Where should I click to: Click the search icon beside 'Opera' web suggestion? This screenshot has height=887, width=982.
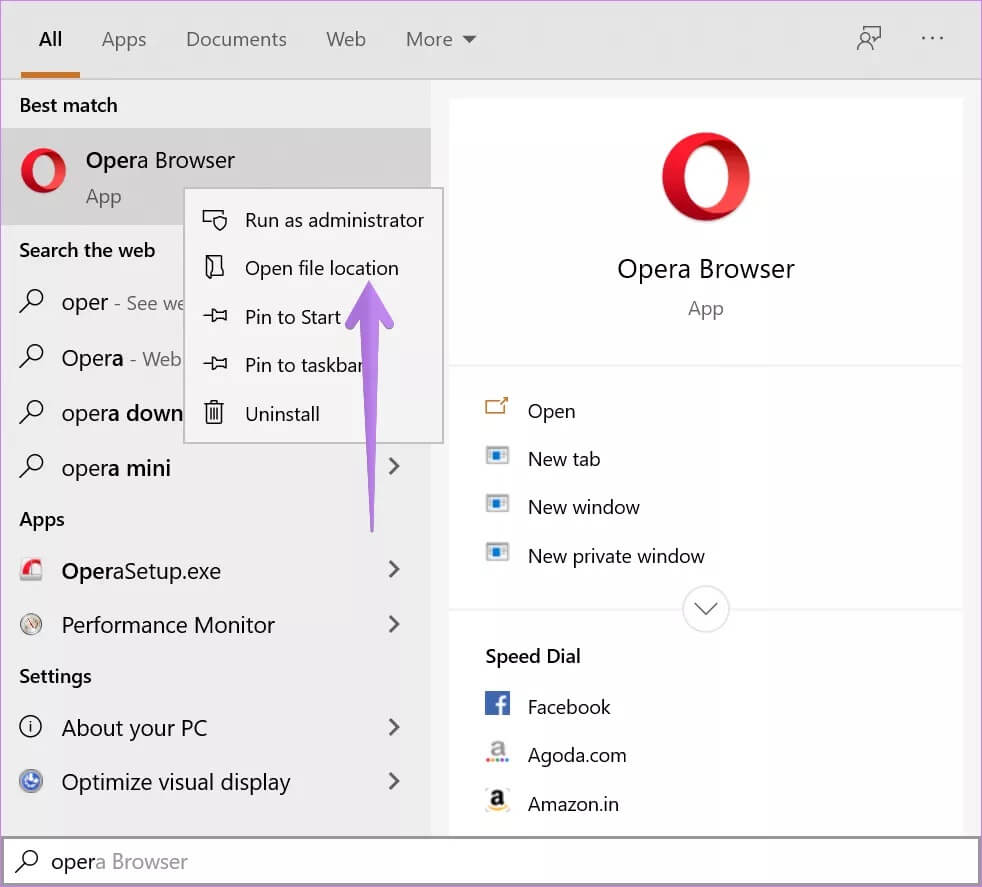(x=31, y=356)
